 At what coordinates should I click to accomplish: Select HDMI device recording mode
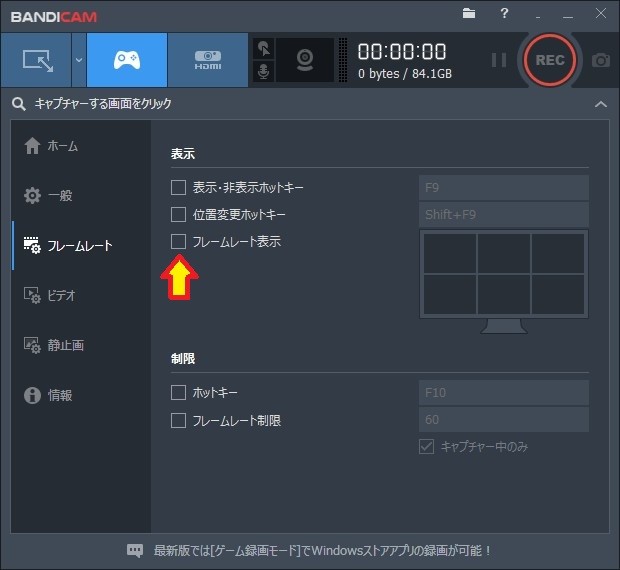(x=207, y=60)
